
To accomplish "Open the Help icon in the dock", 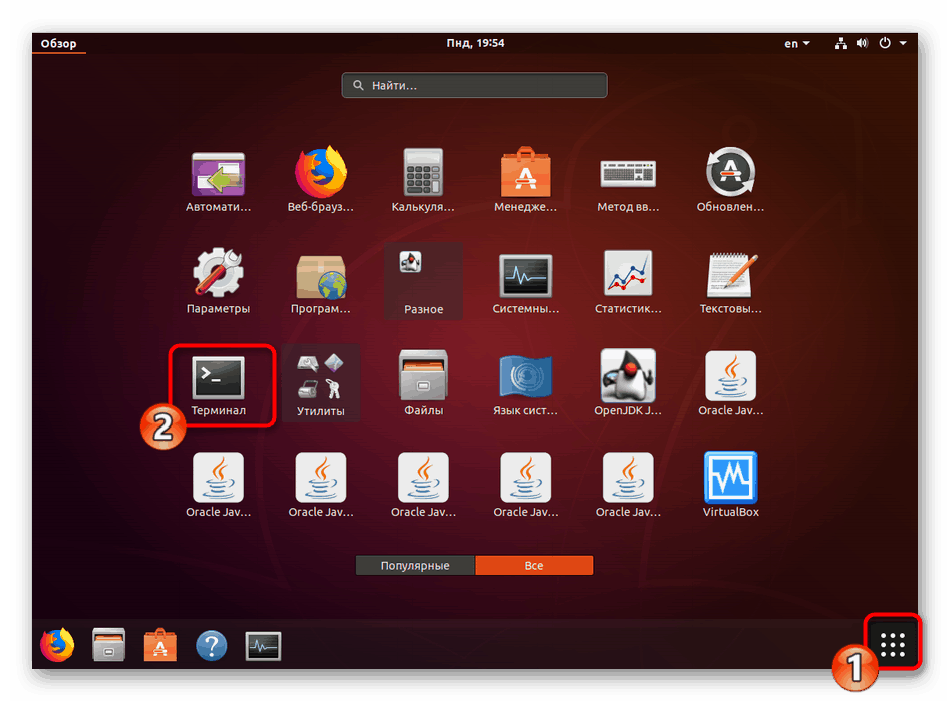I will click(211, 645).
